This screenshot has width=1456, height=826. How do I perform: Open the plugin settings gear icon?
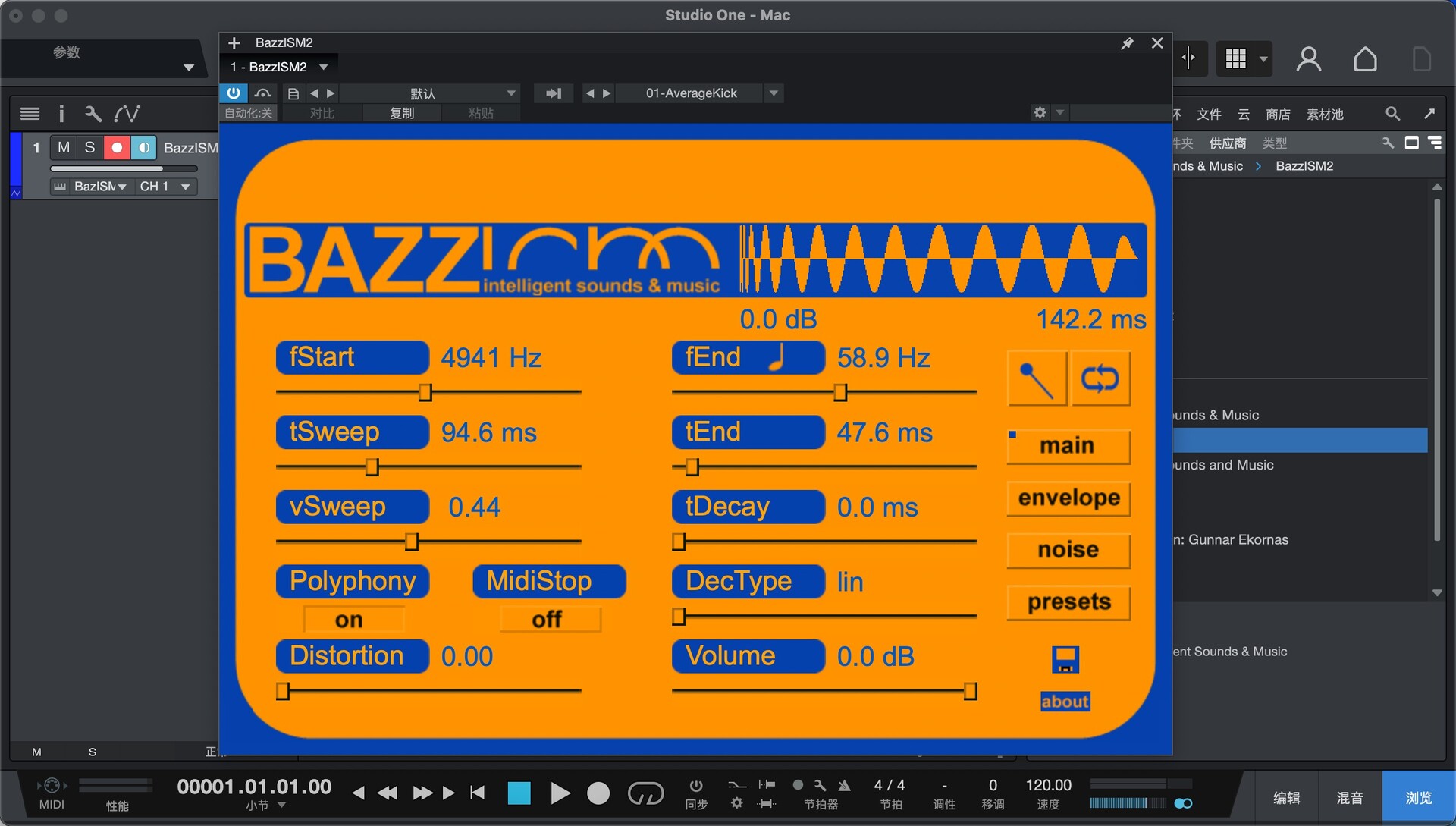(x=1040, y=112)
